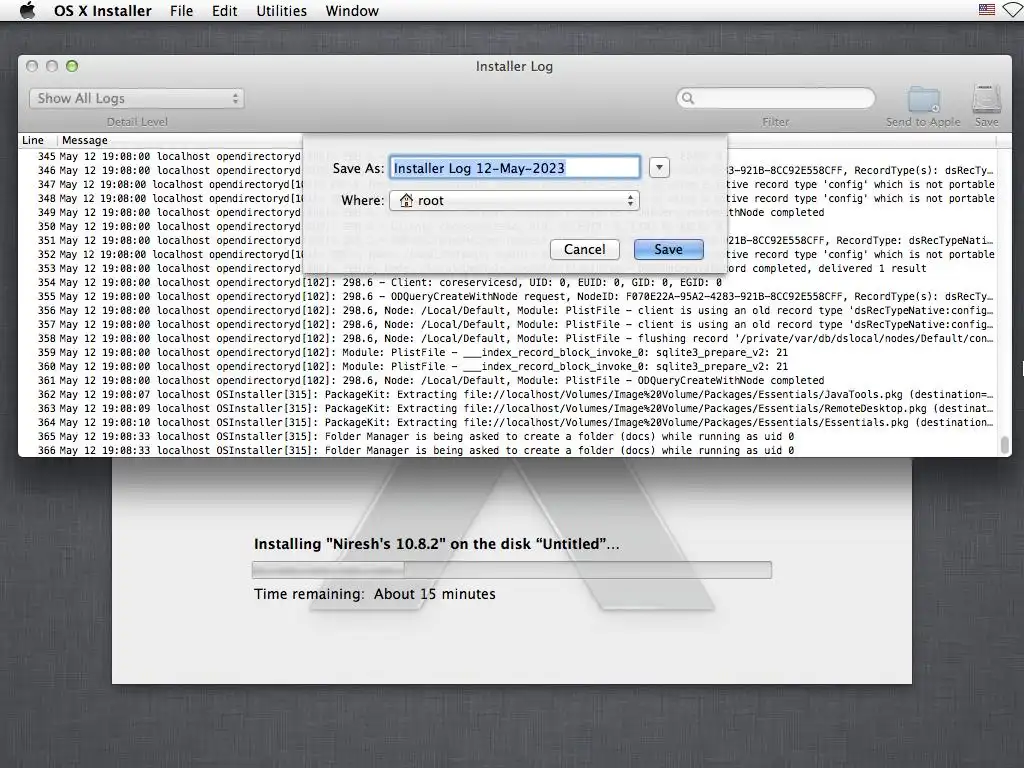
Task: Select log line 360 sqlite3_prepare_v2 entry
Action: [x=506, y=366]
